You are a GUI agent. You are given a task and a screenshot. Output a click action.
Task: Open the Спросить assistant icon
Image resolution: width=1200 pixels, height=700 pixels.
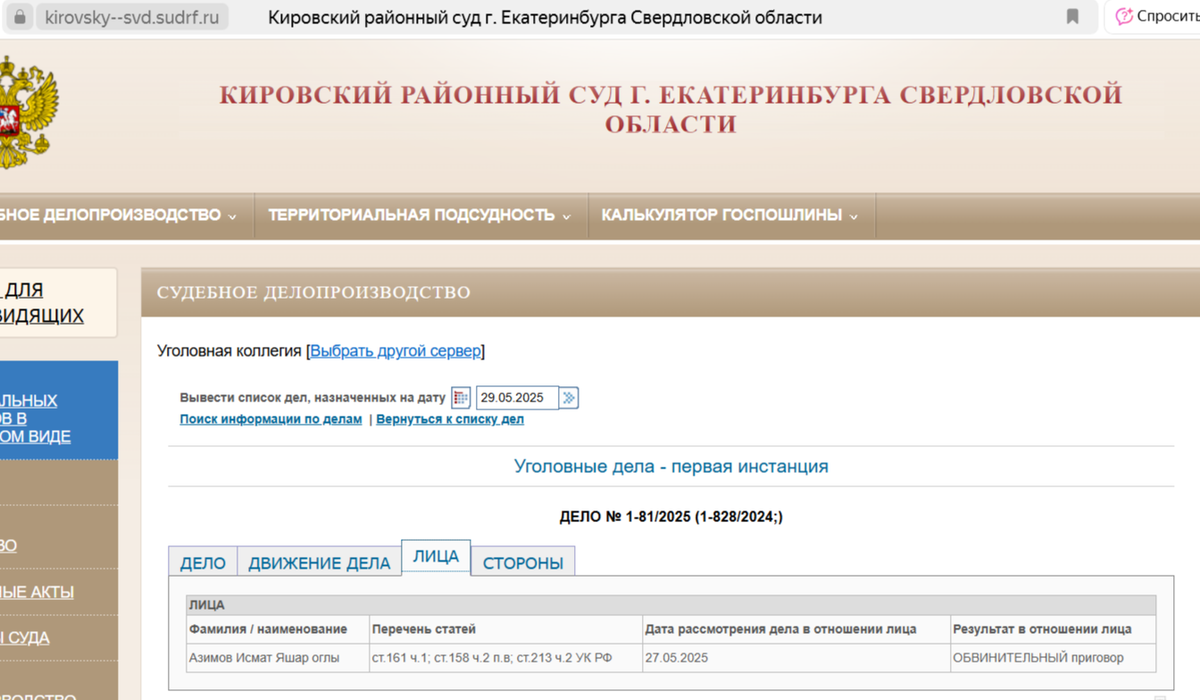(x=1126, y=16)
